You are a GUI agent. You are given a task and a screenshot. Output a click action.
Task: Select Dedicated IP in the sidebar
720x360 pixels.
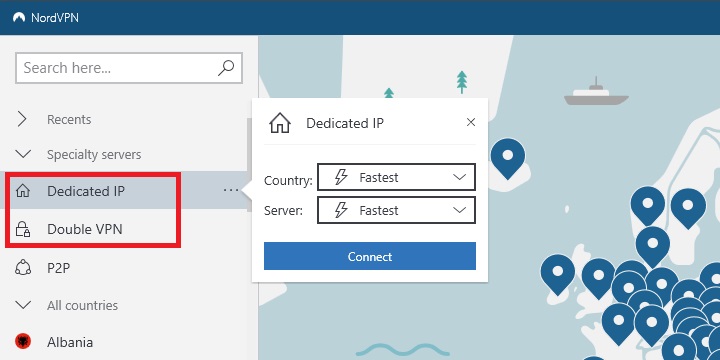click(x=124, y=191)
